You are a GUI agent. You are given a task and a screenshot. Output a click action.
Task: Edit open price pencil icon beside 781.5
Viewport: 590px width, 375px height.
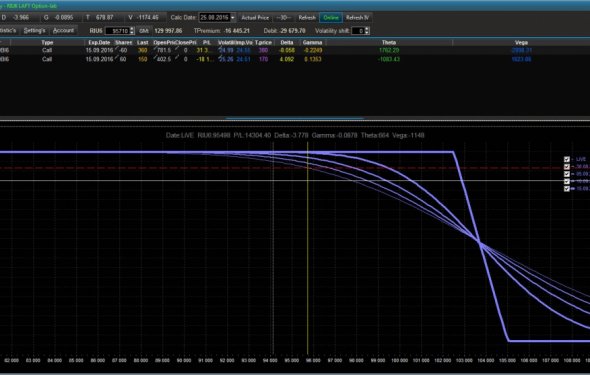pyautogui.click(x=155, y=49)
